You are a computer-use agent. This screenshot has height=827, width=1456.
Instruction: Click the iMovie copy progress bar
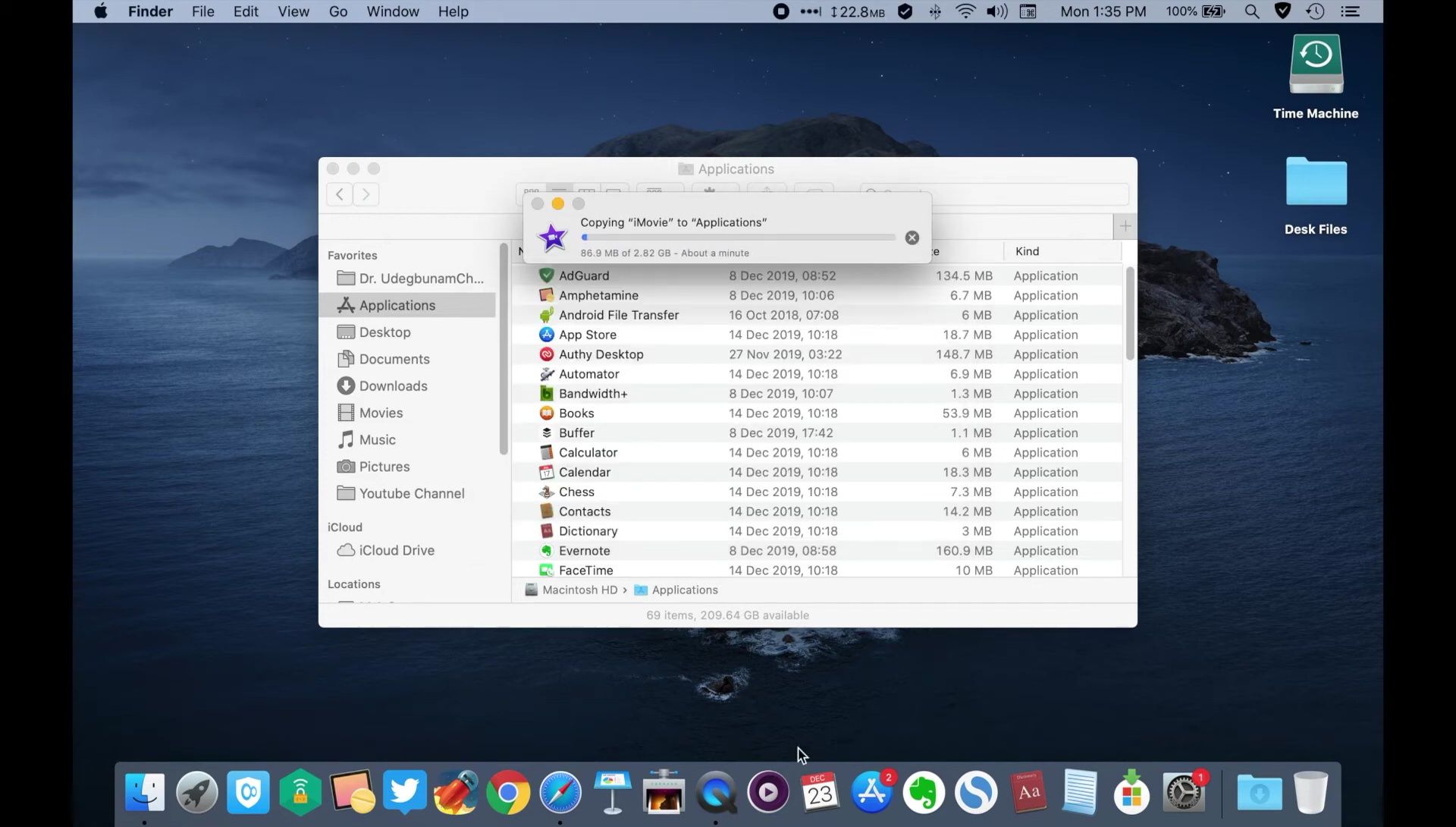coord(738,237)
